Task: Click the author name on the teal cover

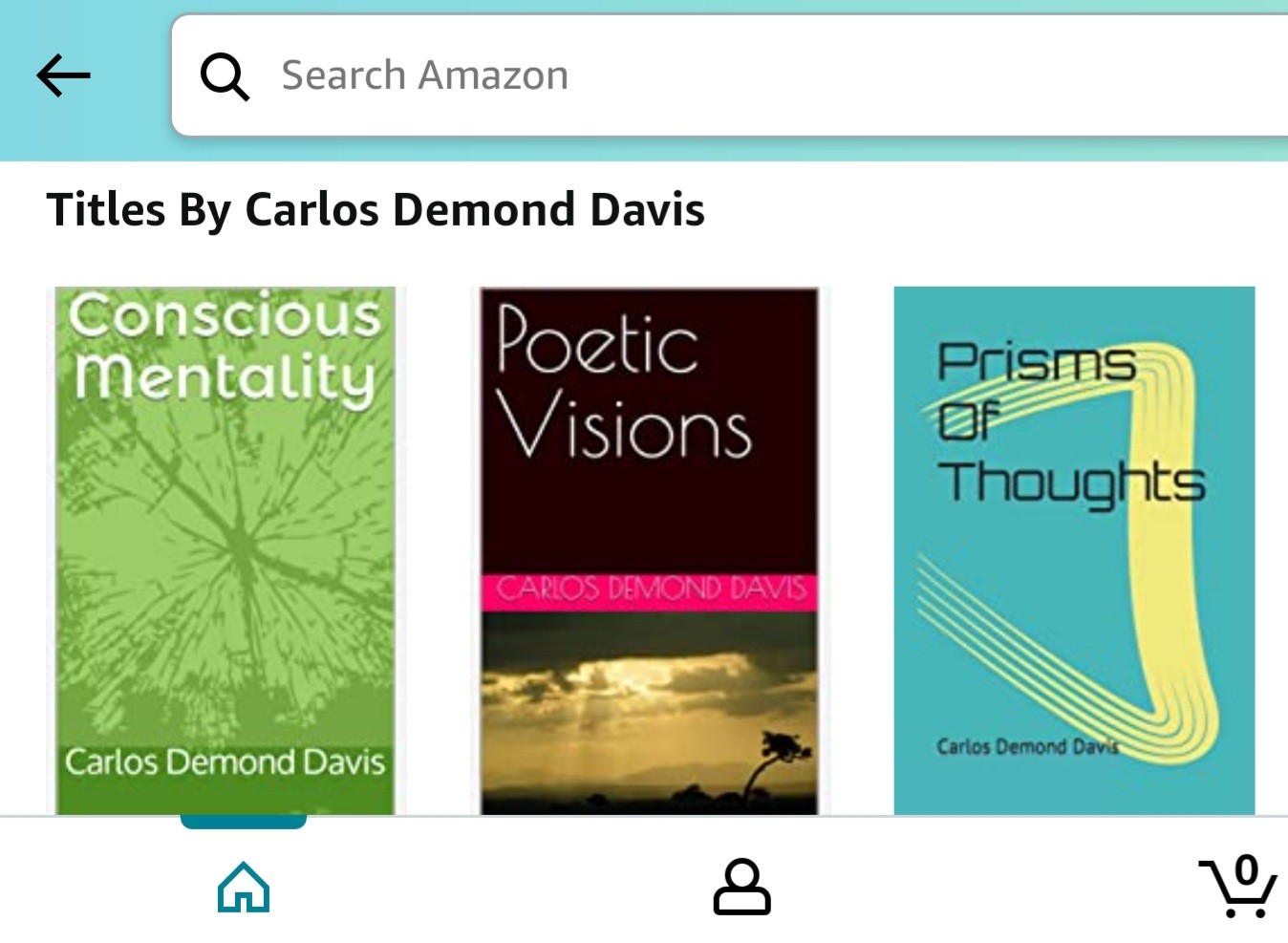Action: 1027,746
